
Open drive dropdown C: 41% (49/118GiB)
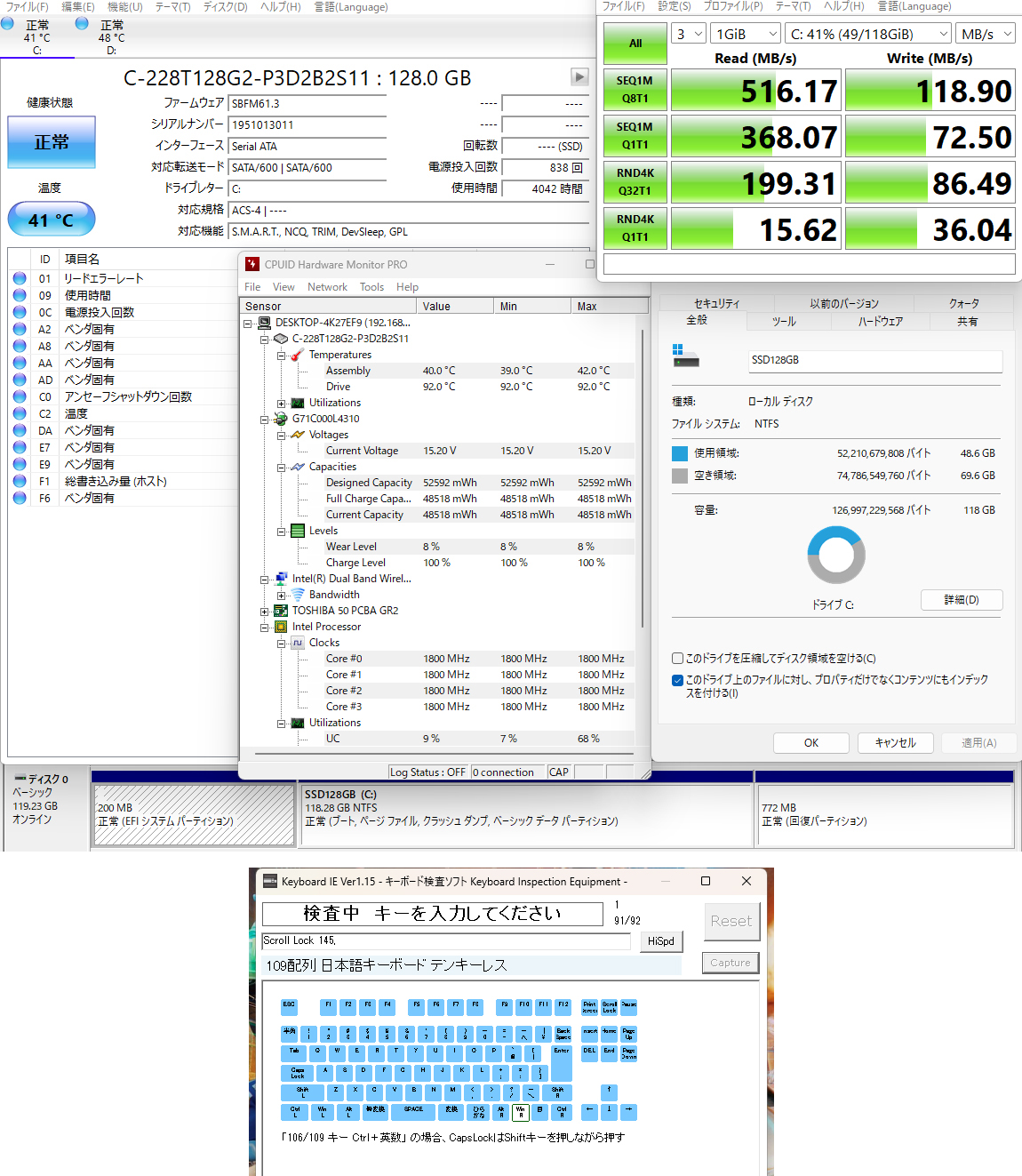click(x=869, y=34)
